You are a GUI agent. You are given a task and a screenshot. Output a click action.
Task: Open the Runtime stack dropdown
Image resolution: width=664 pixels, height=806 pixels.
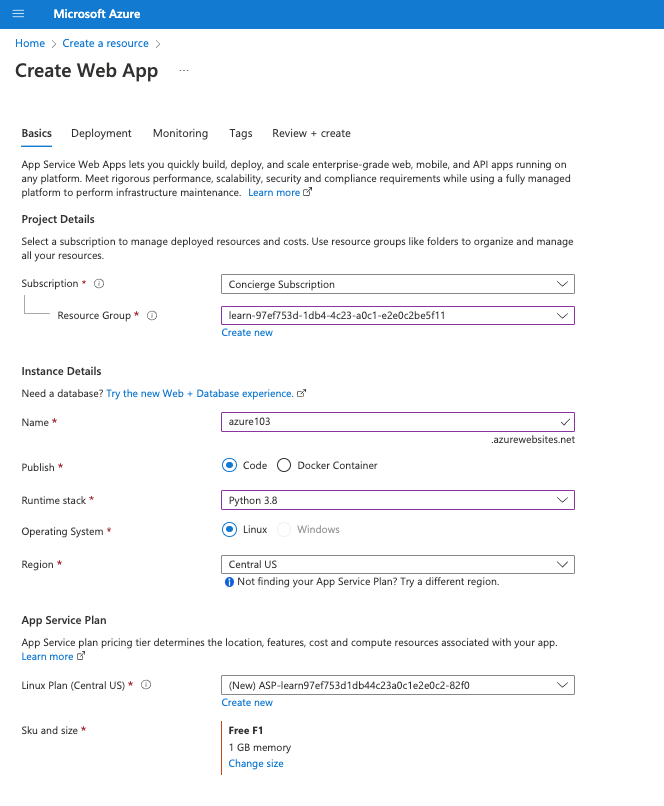point(397,500)
